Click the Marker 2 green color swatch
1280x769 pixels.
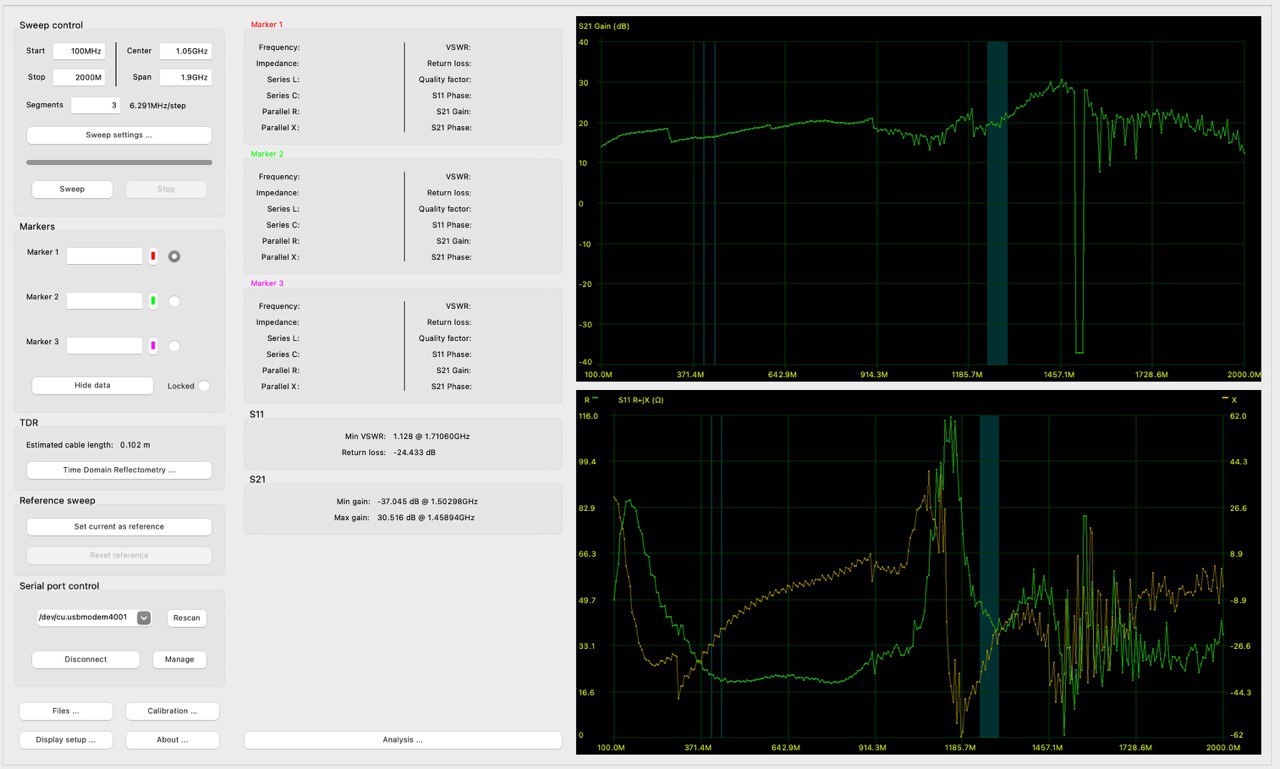click(x=153, y=301)
